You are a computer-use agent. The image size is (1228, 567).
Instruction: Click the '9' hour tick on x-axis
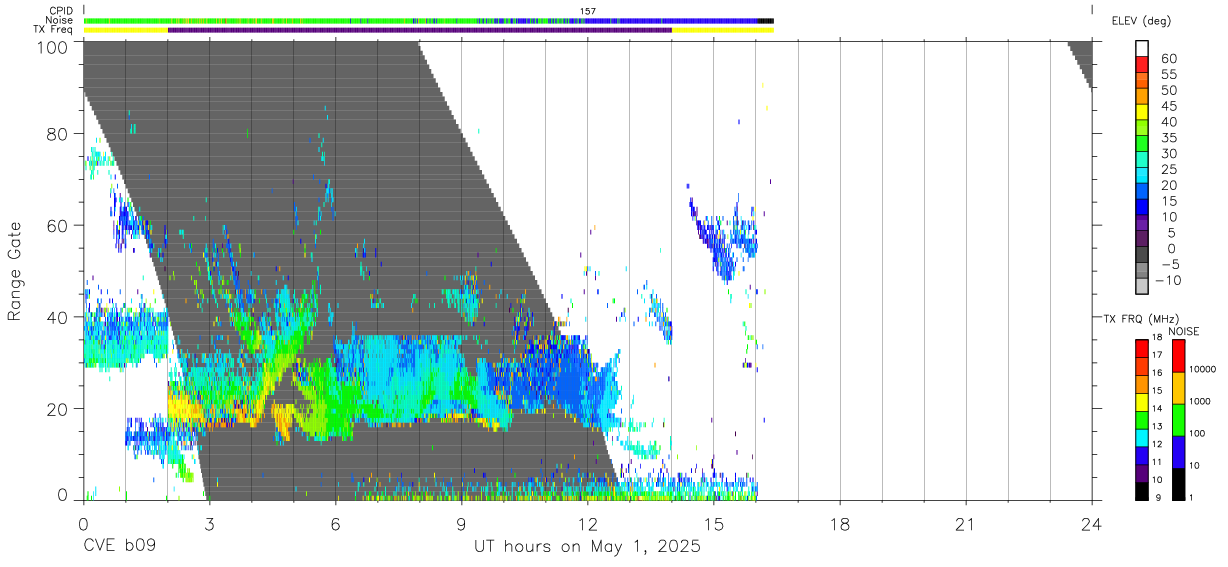click(461, 523)
